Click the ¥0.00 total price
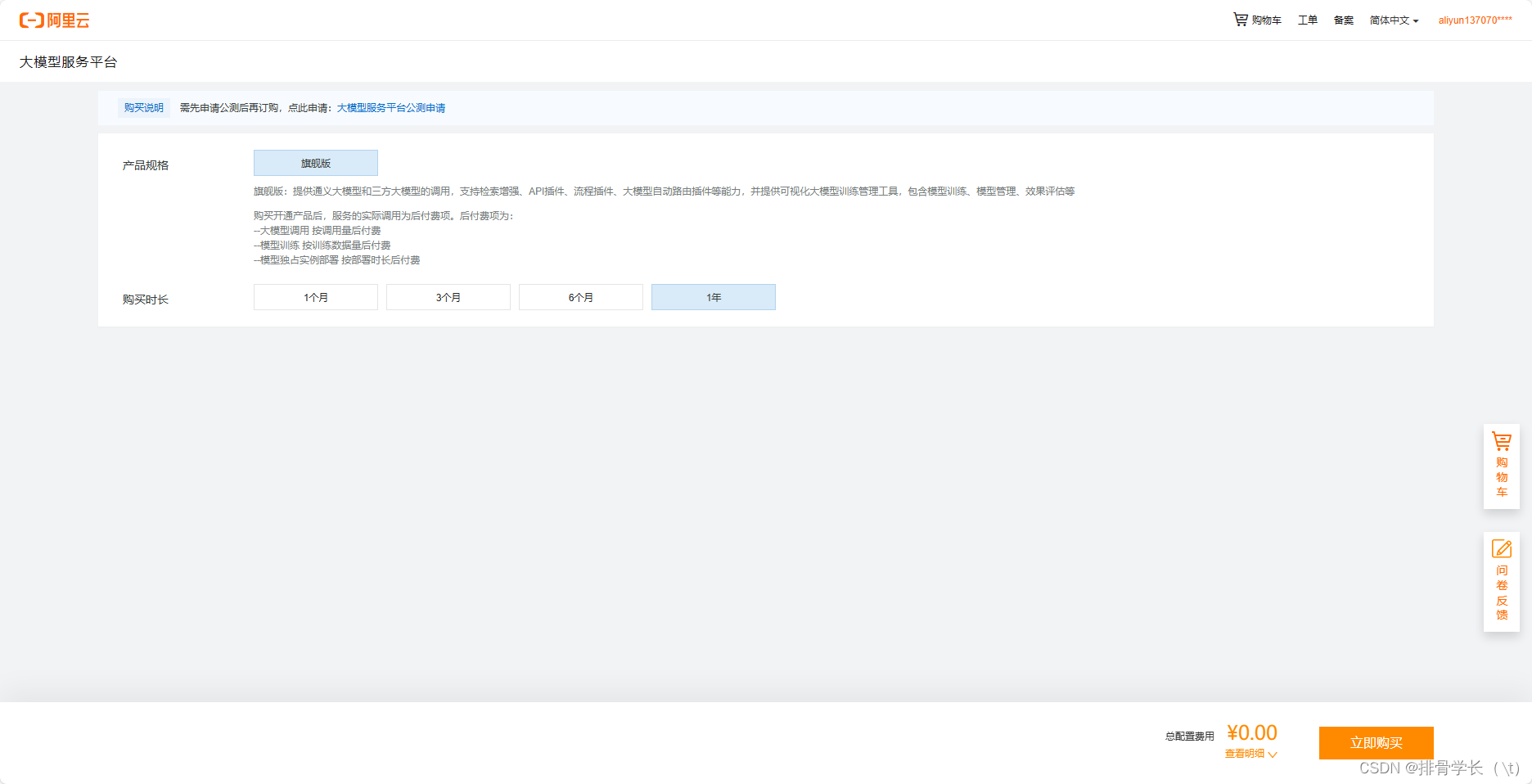This screenshot has width=1532, height=784. coord(1252,732)
